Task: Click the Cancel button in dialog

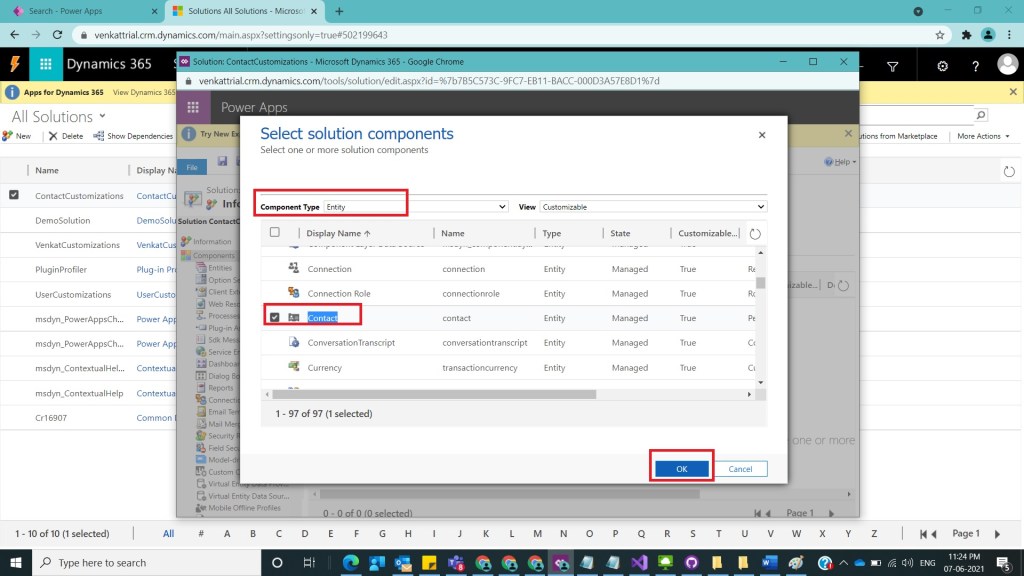Action: pos(740,469)
